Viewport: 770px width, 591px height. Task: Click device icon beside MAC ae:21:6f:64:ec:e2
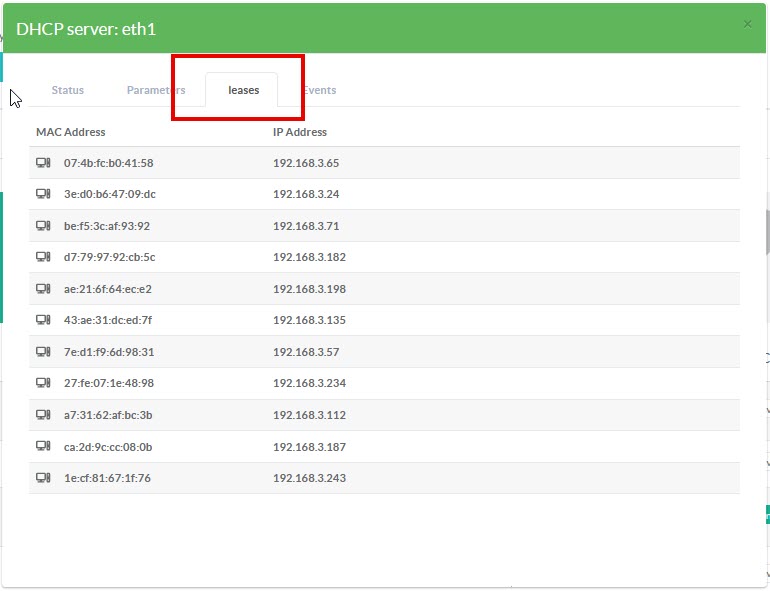43,289
